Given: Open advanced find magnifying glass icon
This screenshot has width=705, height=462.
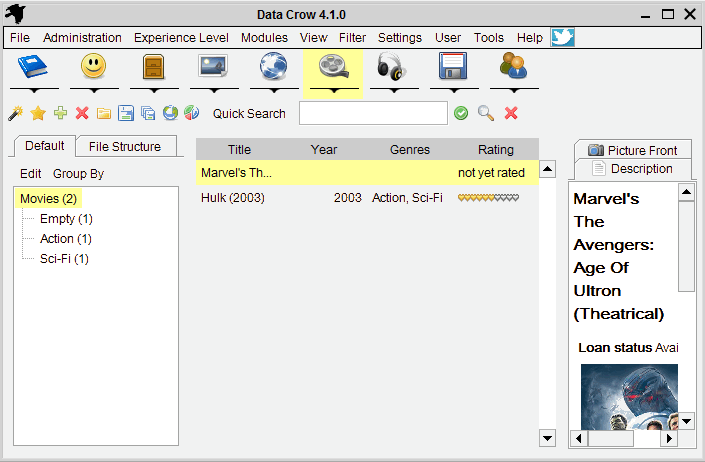Looking at the screenshot, I should tap(486, 113).
